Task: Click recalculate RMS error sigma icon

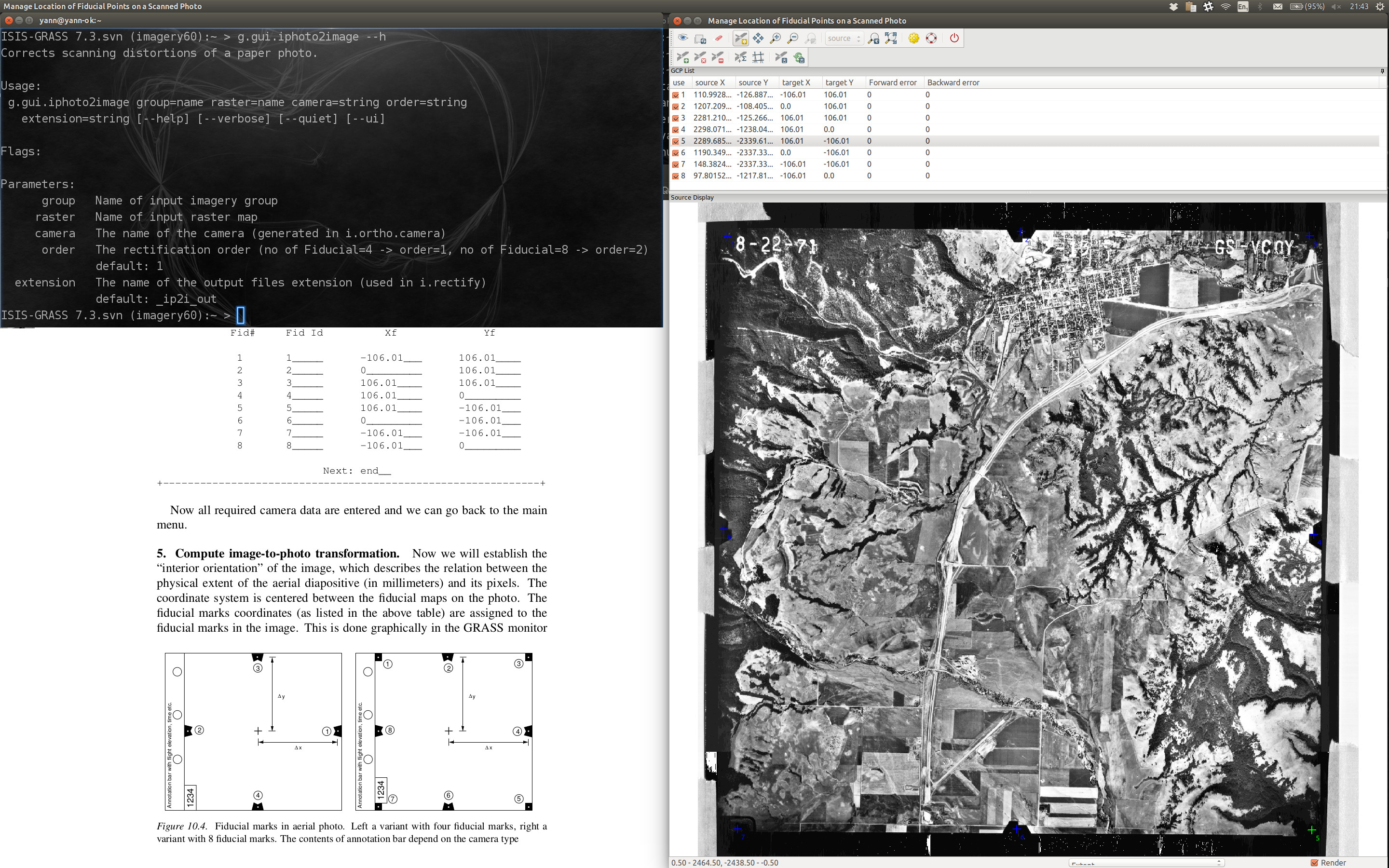Action: 740,57
